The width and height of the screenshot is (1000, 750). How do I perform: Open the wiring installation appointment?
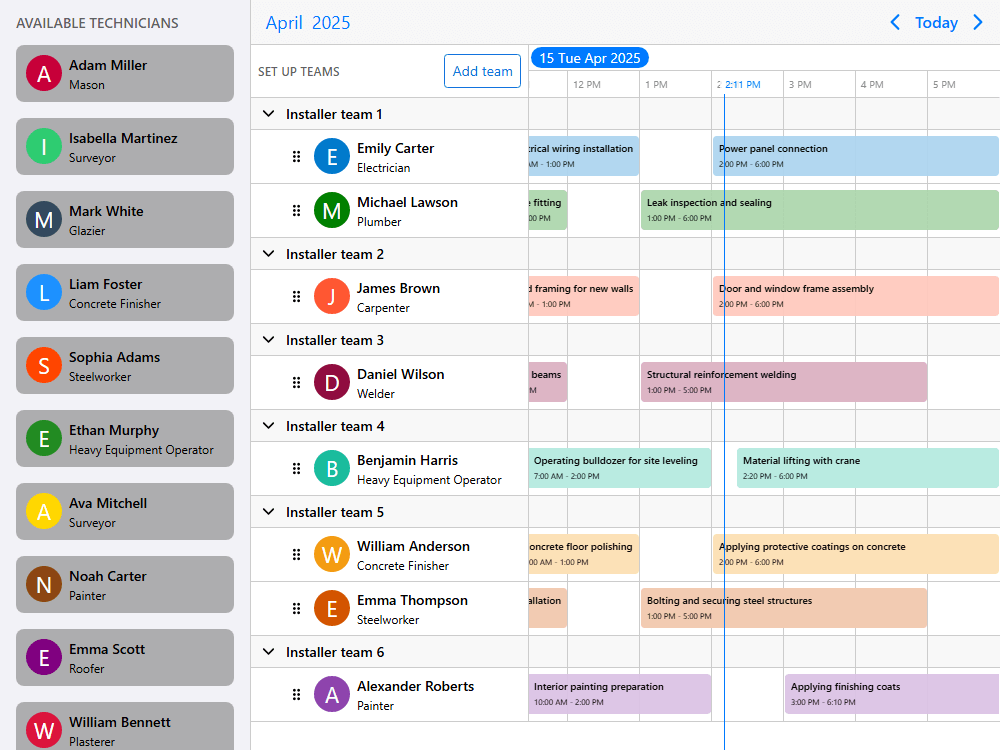pyautogui.click(x=584, y=156)
